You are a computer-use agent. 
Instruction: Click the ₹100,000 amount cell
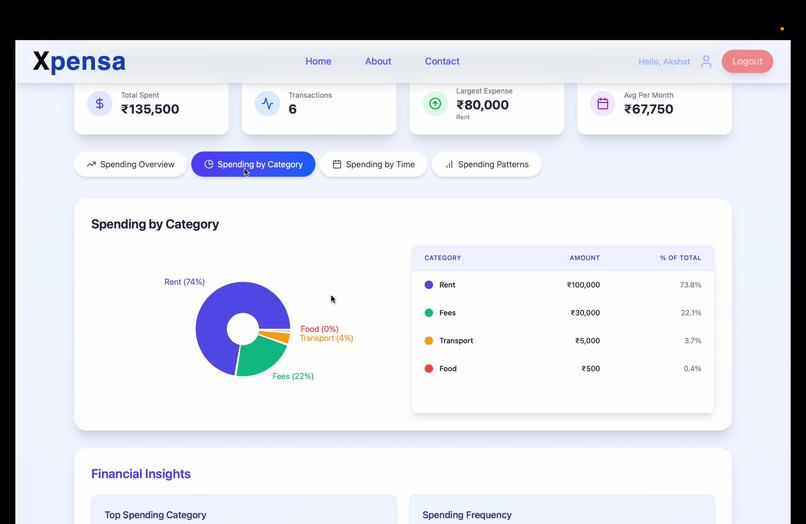click(583, 285)
